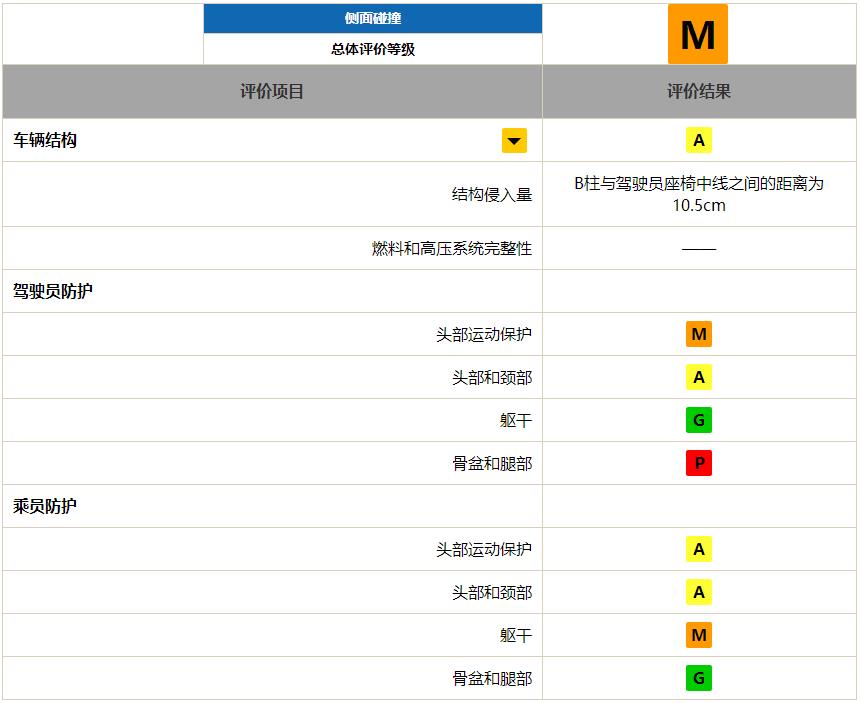This screenshot has width=861, height=703.
Task: Click the 头部运动保护 label under 驾驶员防护
Action: (x=484, y=334)
